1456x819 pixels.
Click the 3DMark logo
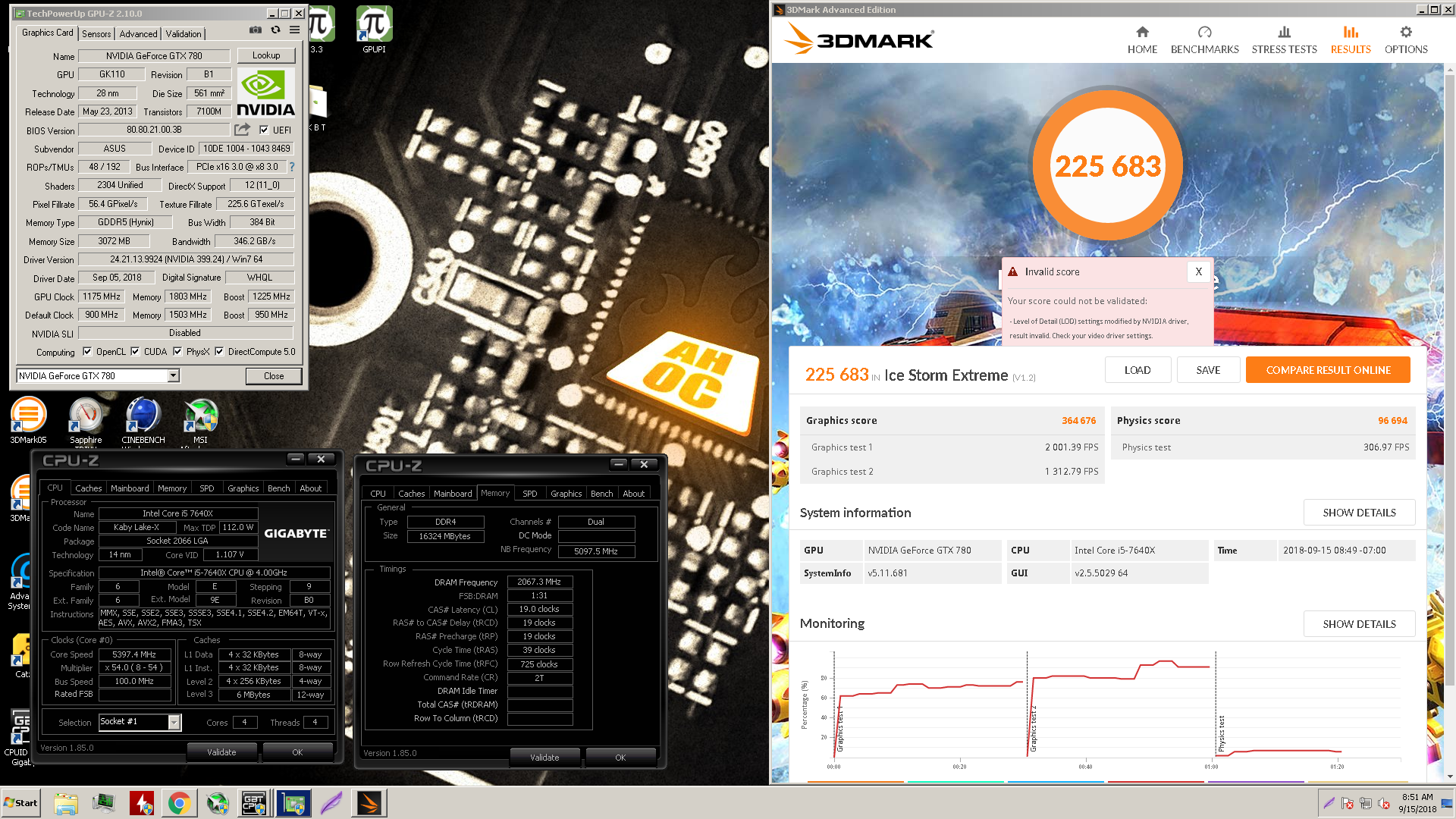(x=859, y=38)
